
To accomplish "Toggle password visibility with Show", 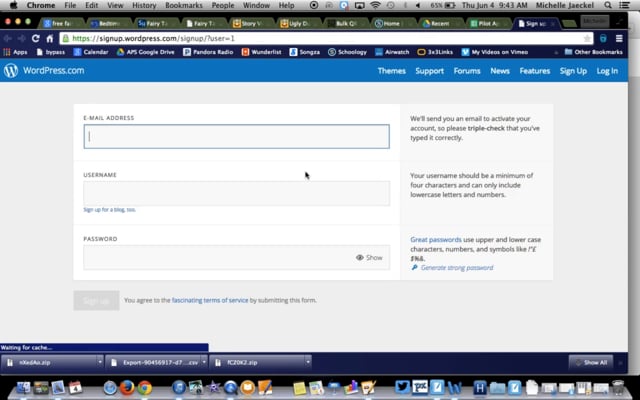I will 369,258.
